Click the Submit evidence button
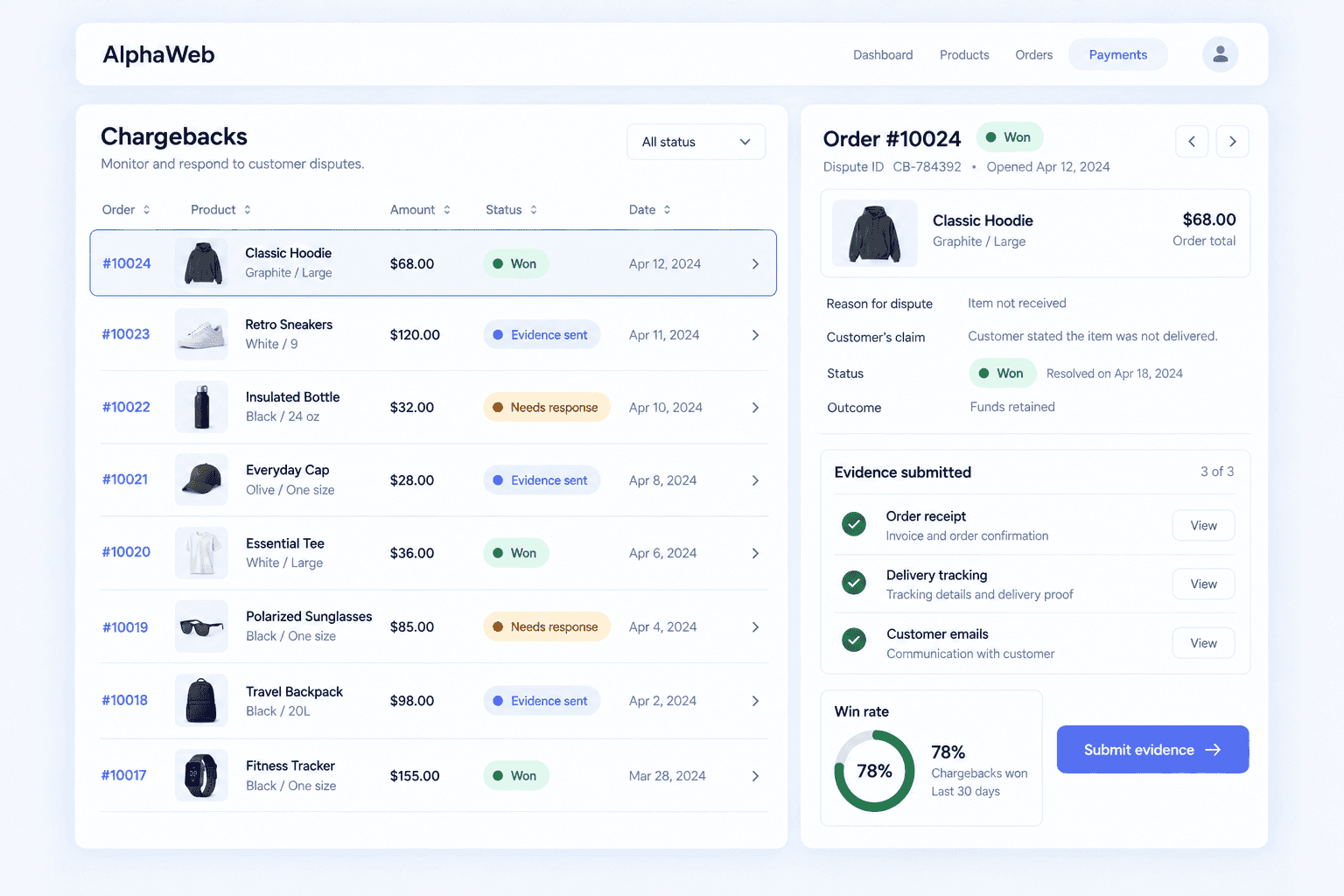Screen dimensions: 1344x896 coord(1152,750)
